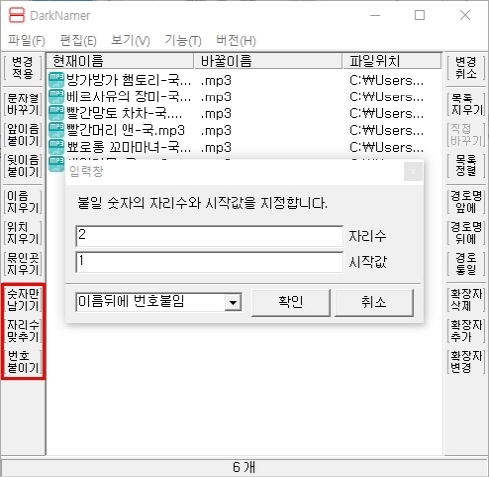Click the 확장자 변경 button
The image size is (489, 477).
click(466, 362)
